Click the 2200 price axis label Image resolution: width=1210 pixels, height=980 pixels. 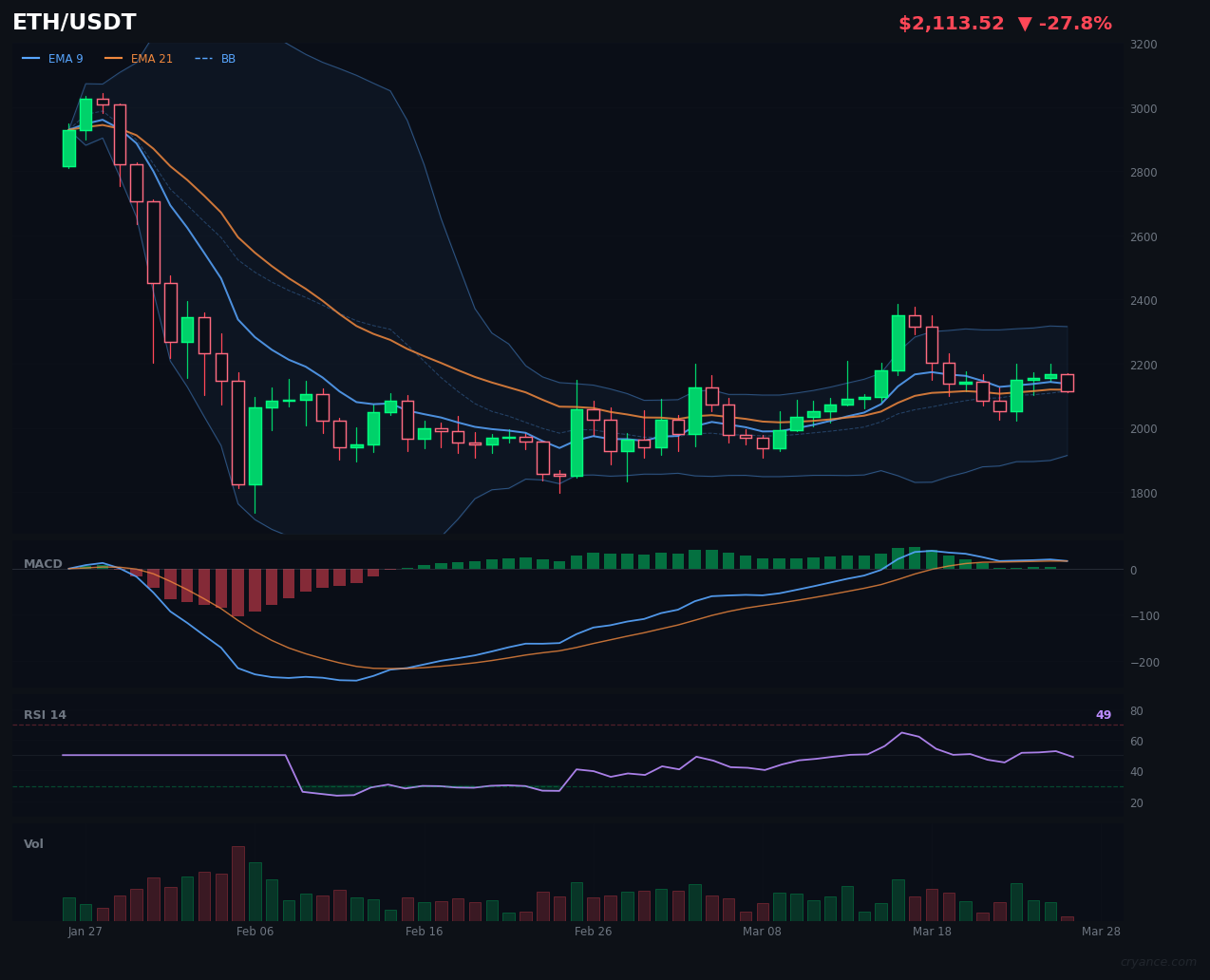click(x=1143, y=365)
